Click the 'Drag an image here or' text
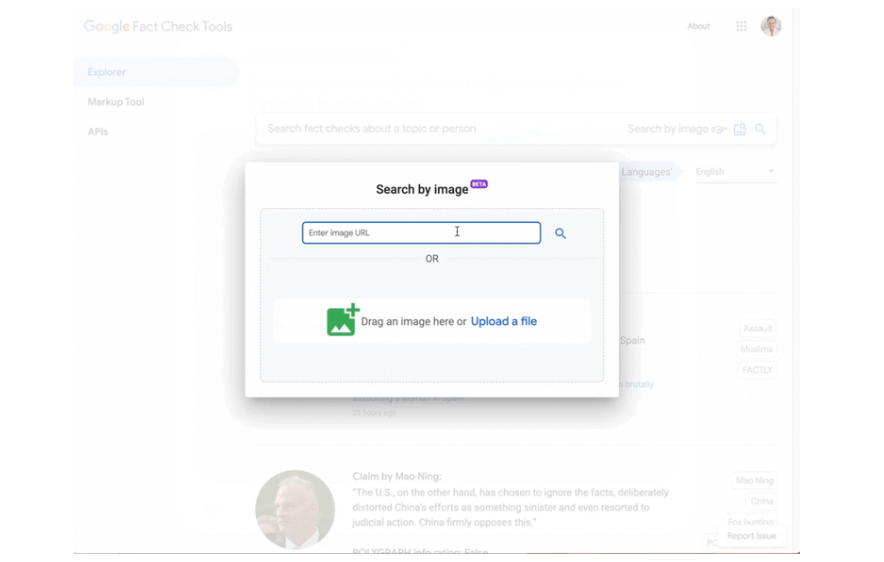Image resolution: width=884 pixels, height=562 pixels. click(x=413, y=321)
